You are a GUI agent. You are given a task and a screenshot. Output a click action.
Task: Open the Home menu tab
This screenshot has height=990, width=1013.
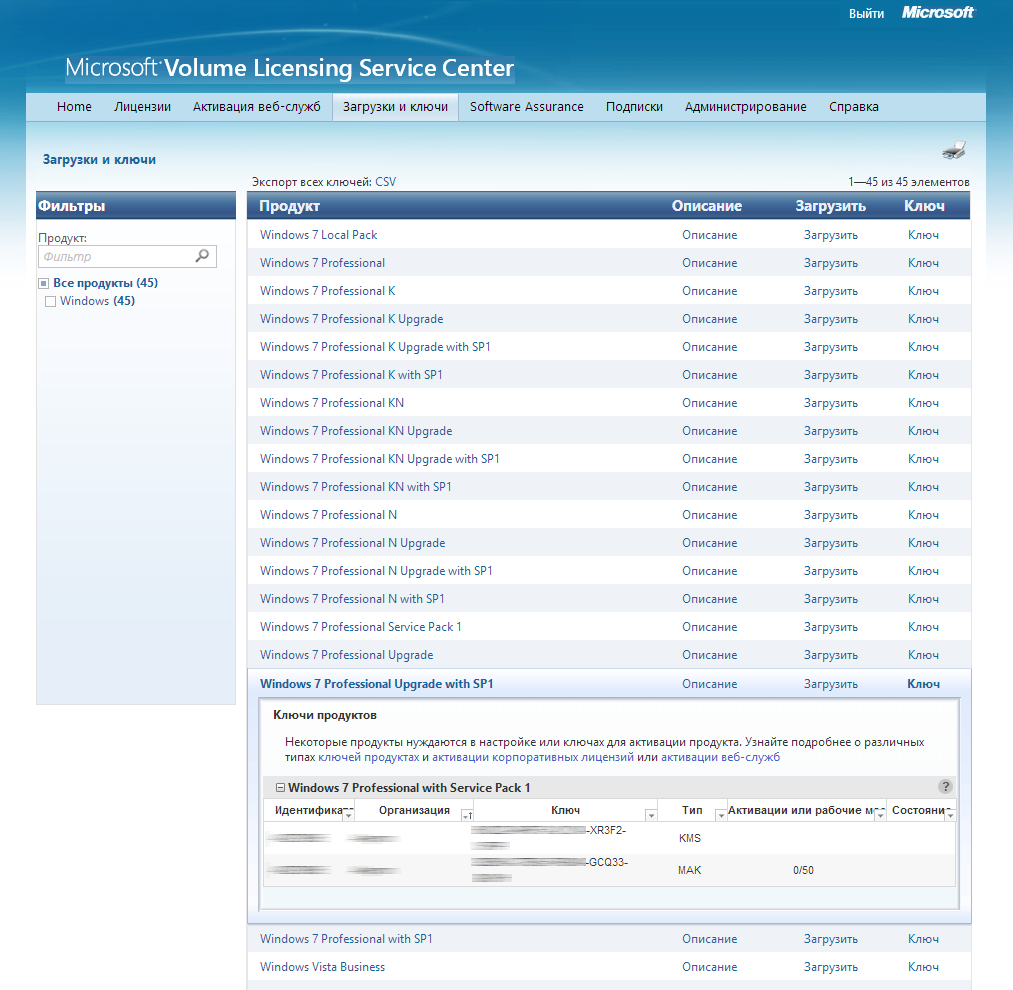74,107
